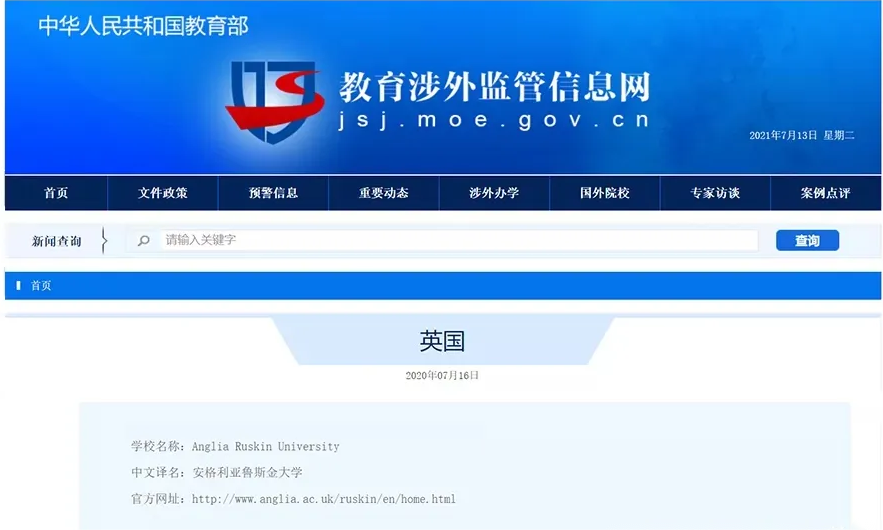Go to the 预警信息 section
This screenshot has width=883, height=530.
[273, 193]
